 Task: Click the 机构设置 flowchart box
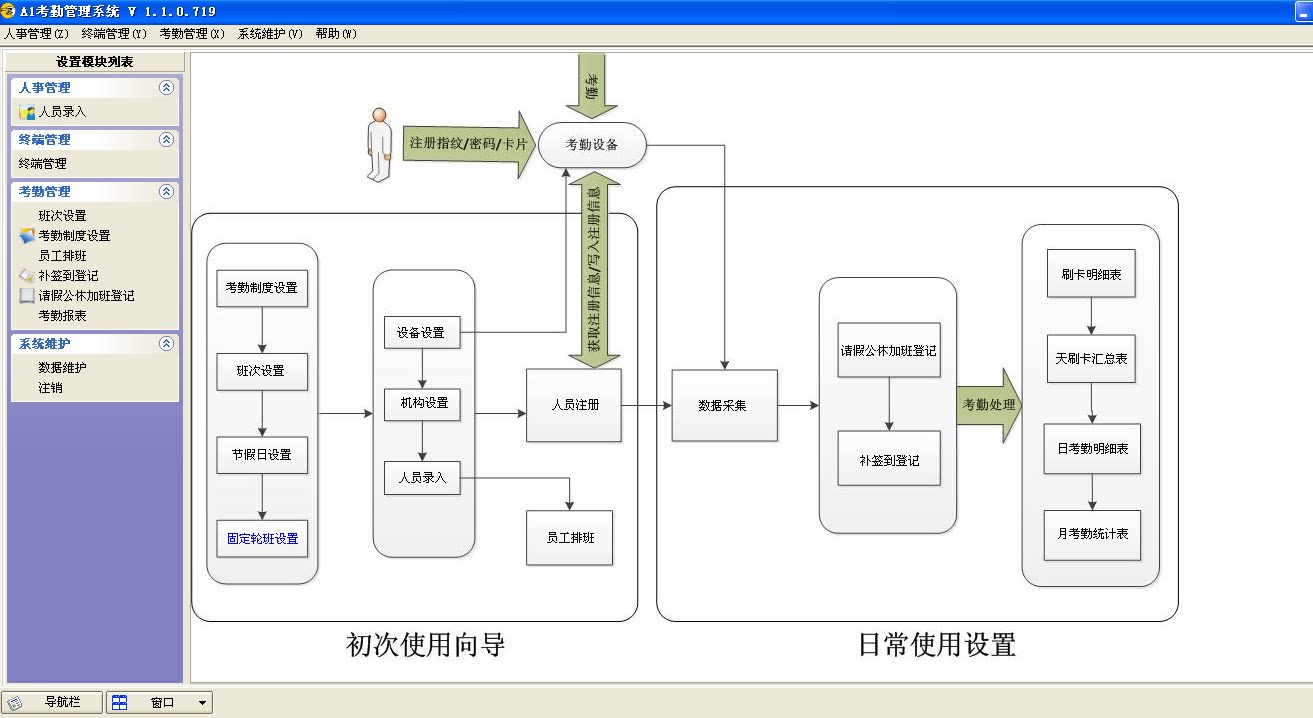coord(422,404)
